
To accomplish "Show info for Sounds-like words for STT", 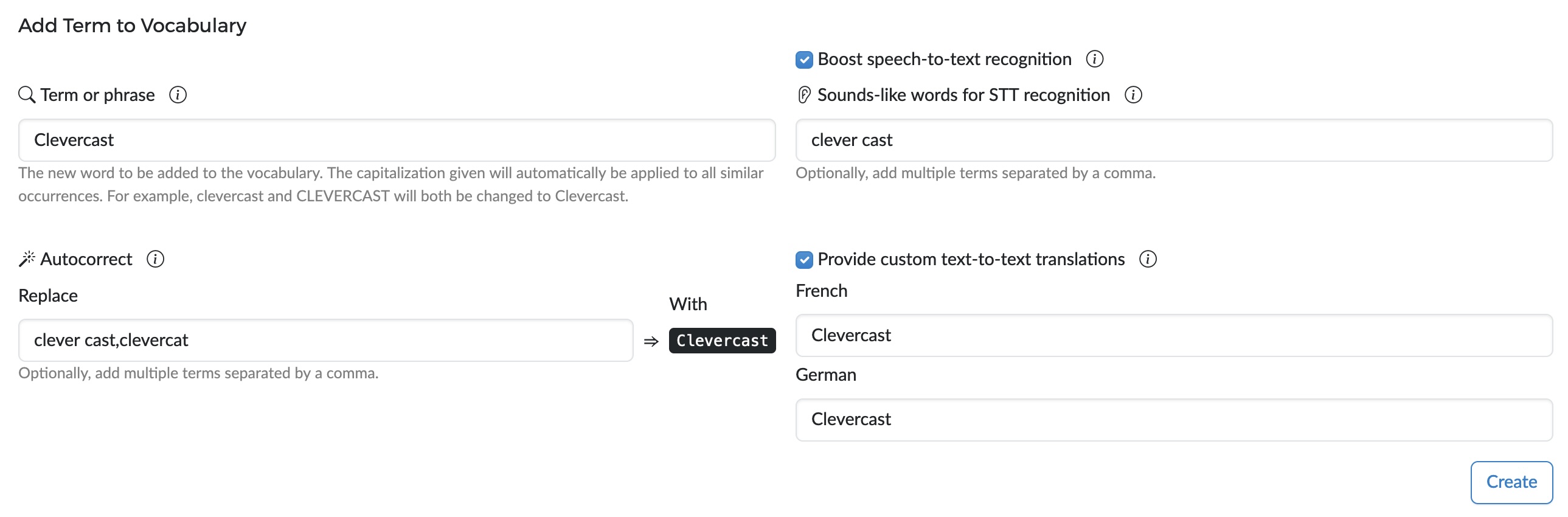I will (1133, 95).
